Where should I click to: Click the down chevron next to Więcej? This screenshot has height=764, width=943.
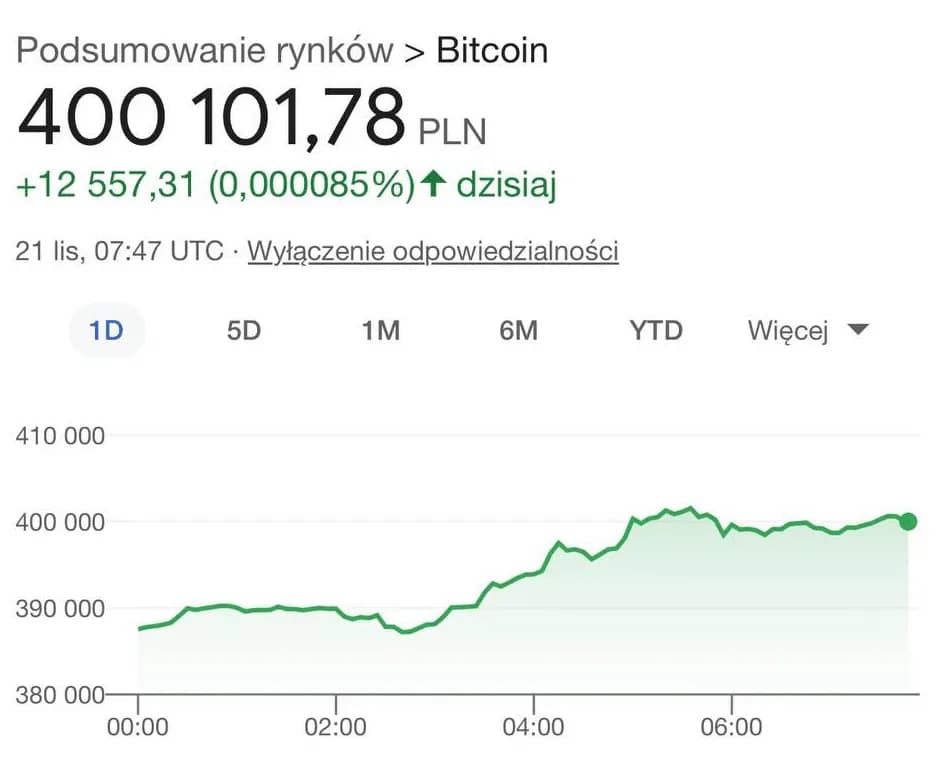point(858,329)
